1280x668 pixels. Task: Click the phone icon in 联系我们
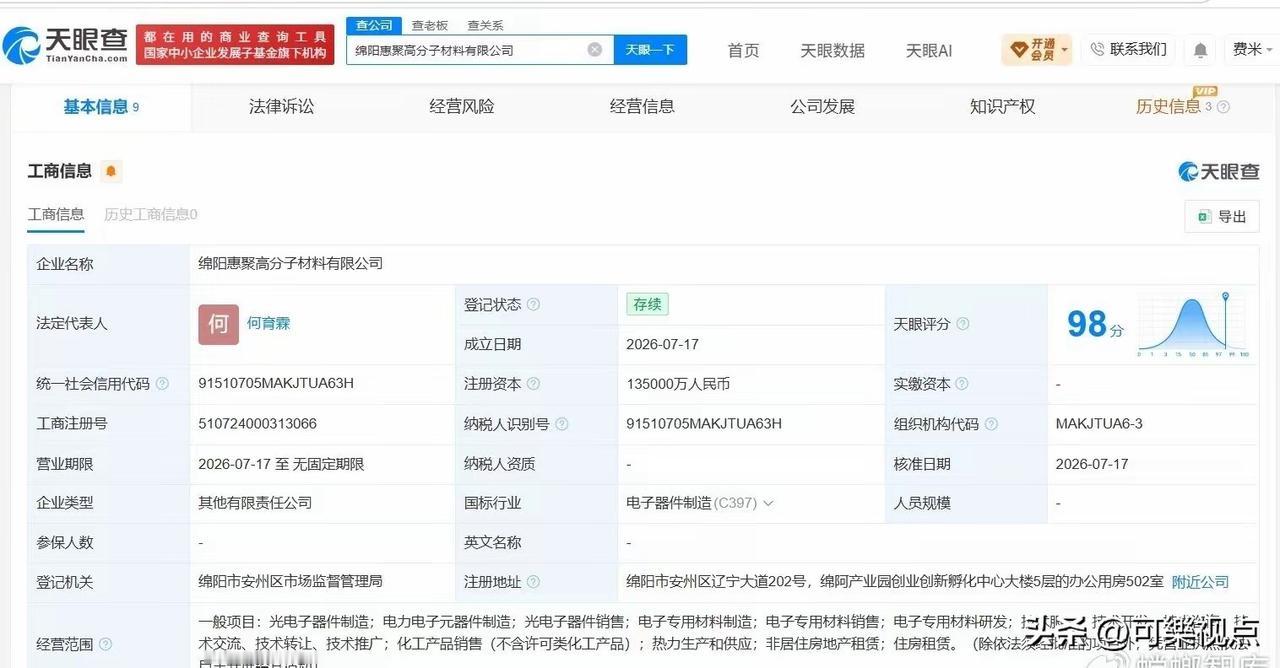tap(1098, 49)
